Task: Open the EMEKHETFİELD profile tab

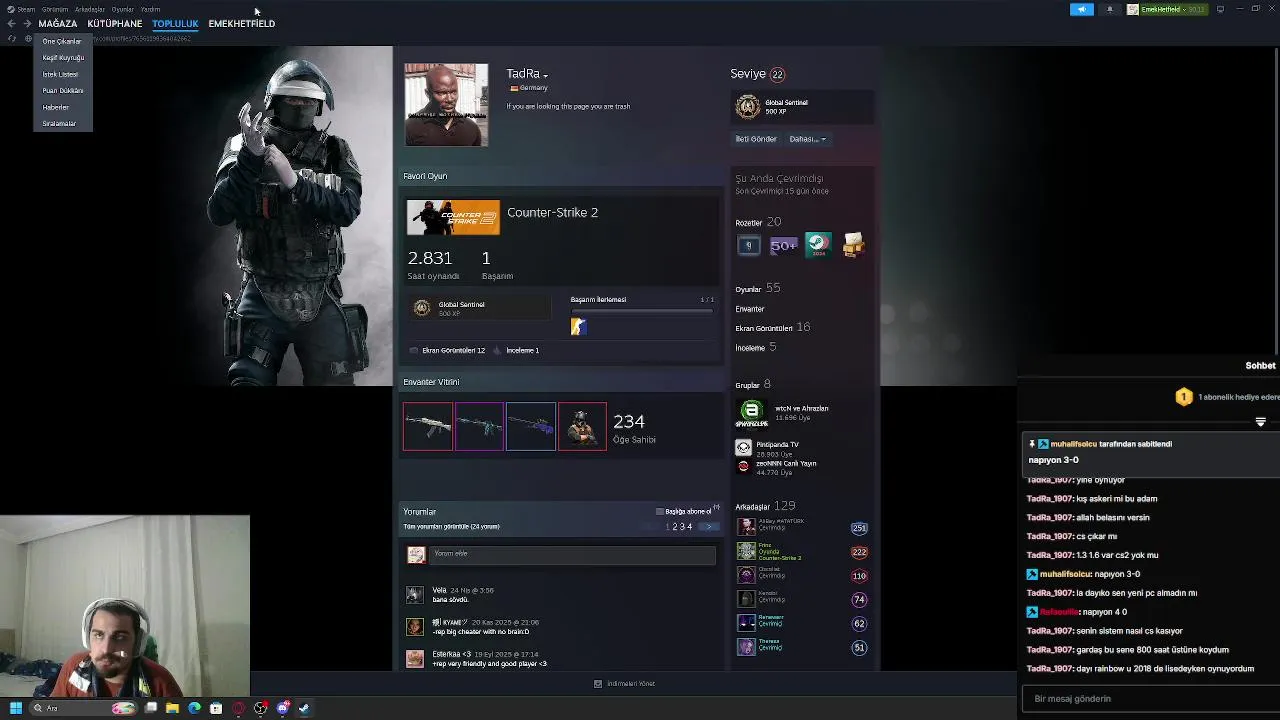Action: [242, 23]
